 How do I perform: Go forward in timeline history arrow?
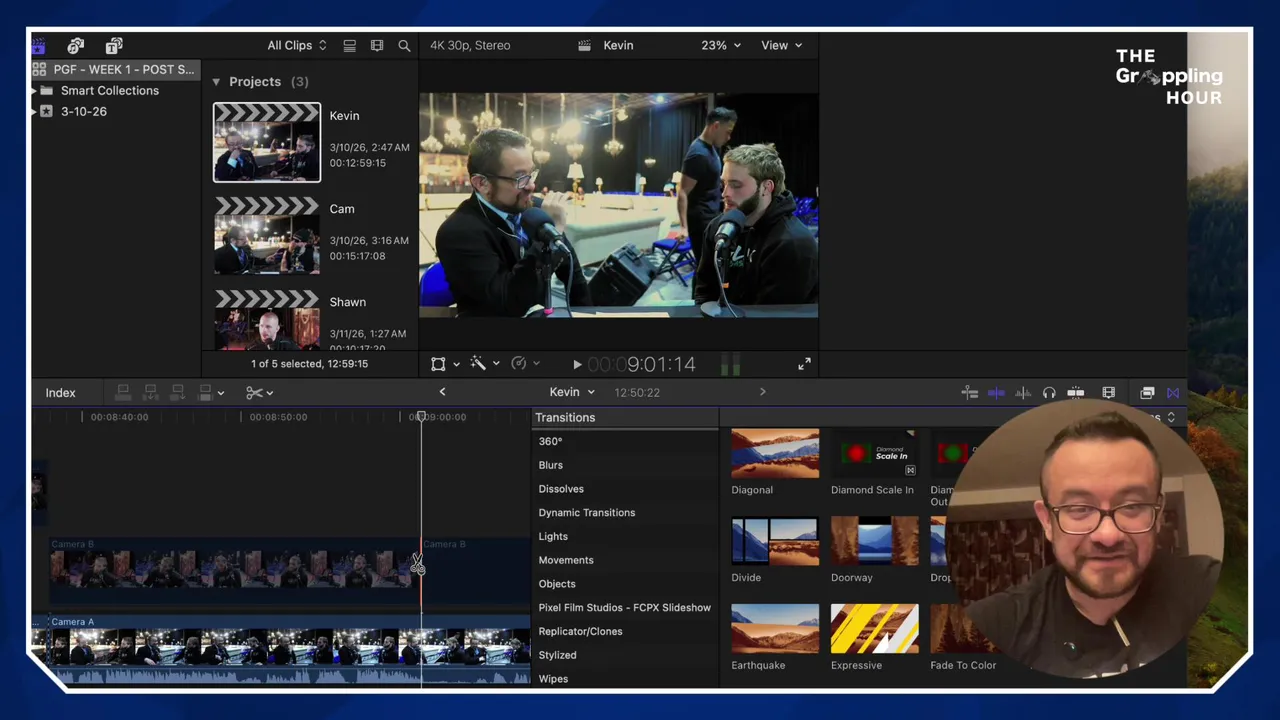(x=762, y=392)
